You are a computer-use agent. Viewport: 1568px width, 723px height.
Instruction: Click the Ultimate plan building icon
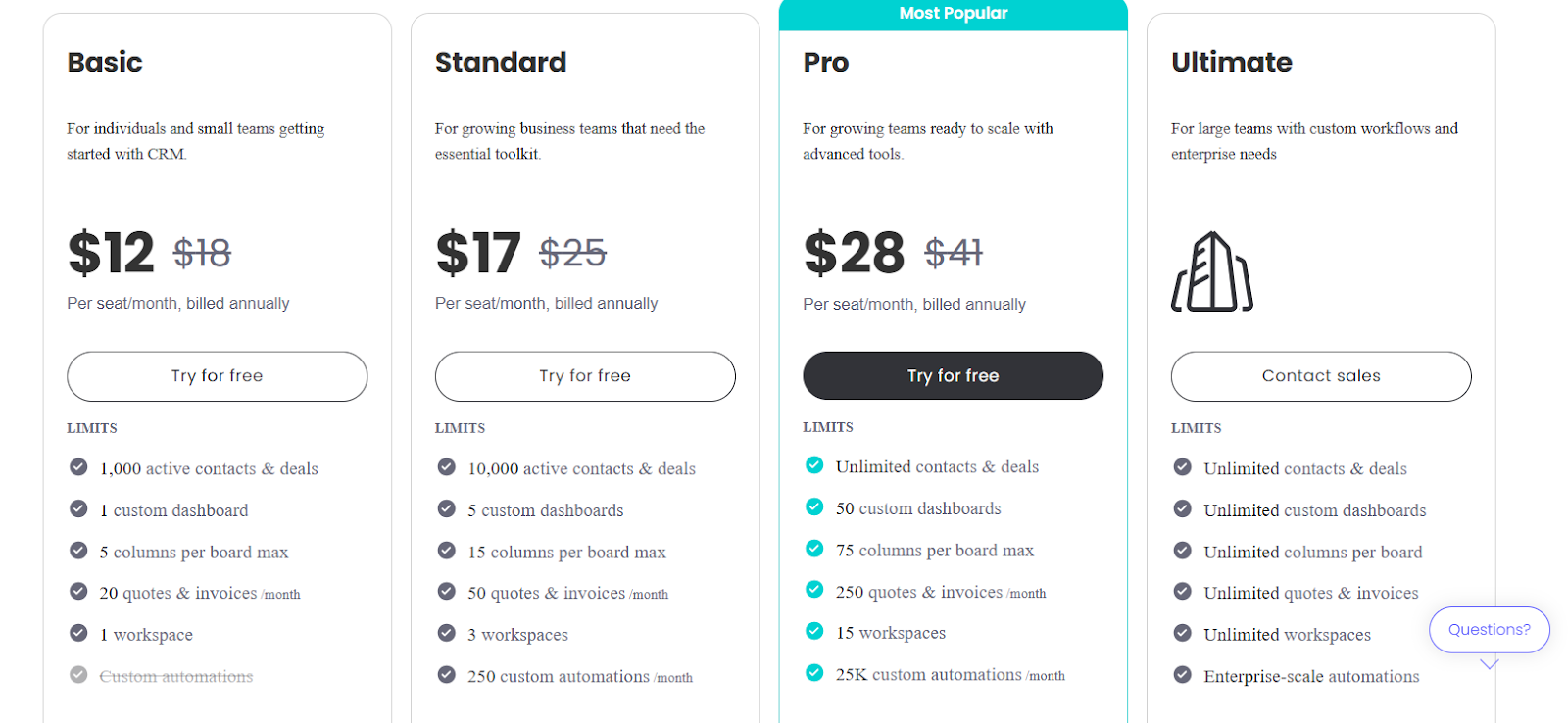(x=1212, y=272)
